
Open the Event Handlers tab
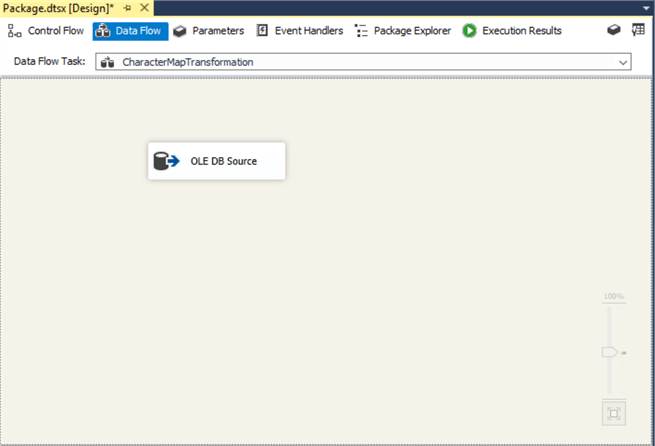pyautogui.click(x=299, y=31)
